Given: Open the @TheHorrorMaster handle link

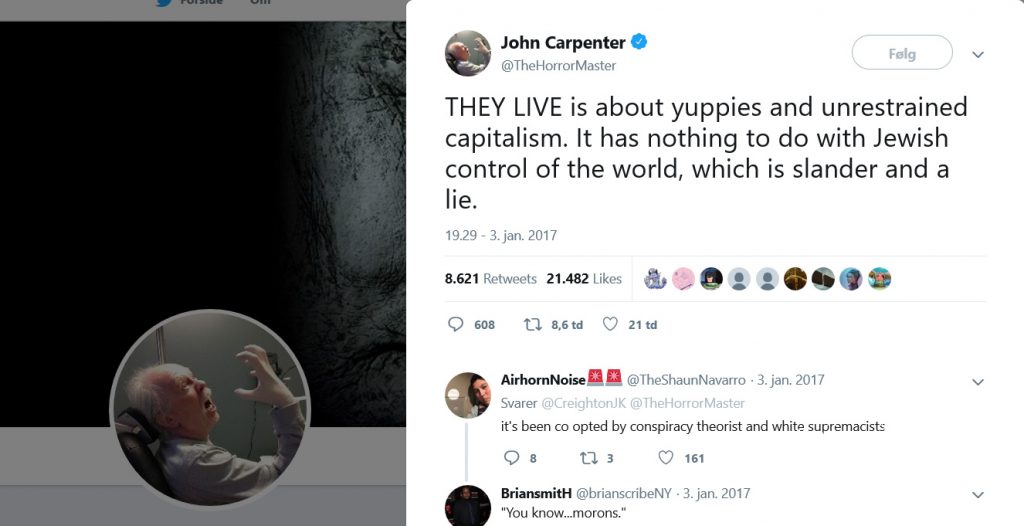Looking at the screenshot, I should pyautogui.click(x=558, y=65).
